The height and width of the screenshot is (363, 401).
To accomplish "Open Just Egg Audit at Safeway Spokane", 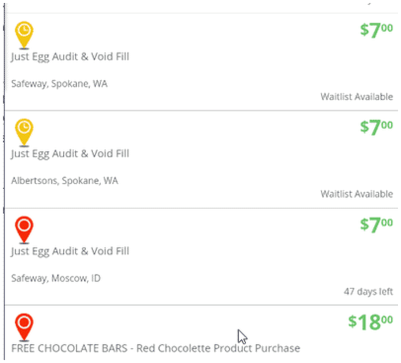I will (70, 57).
